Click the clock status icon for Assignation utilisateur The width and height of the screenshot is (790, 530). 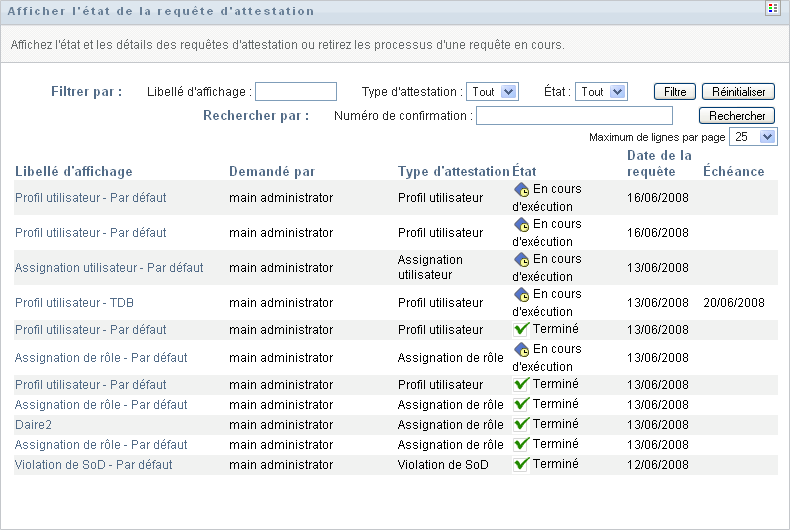pos(521,260)
